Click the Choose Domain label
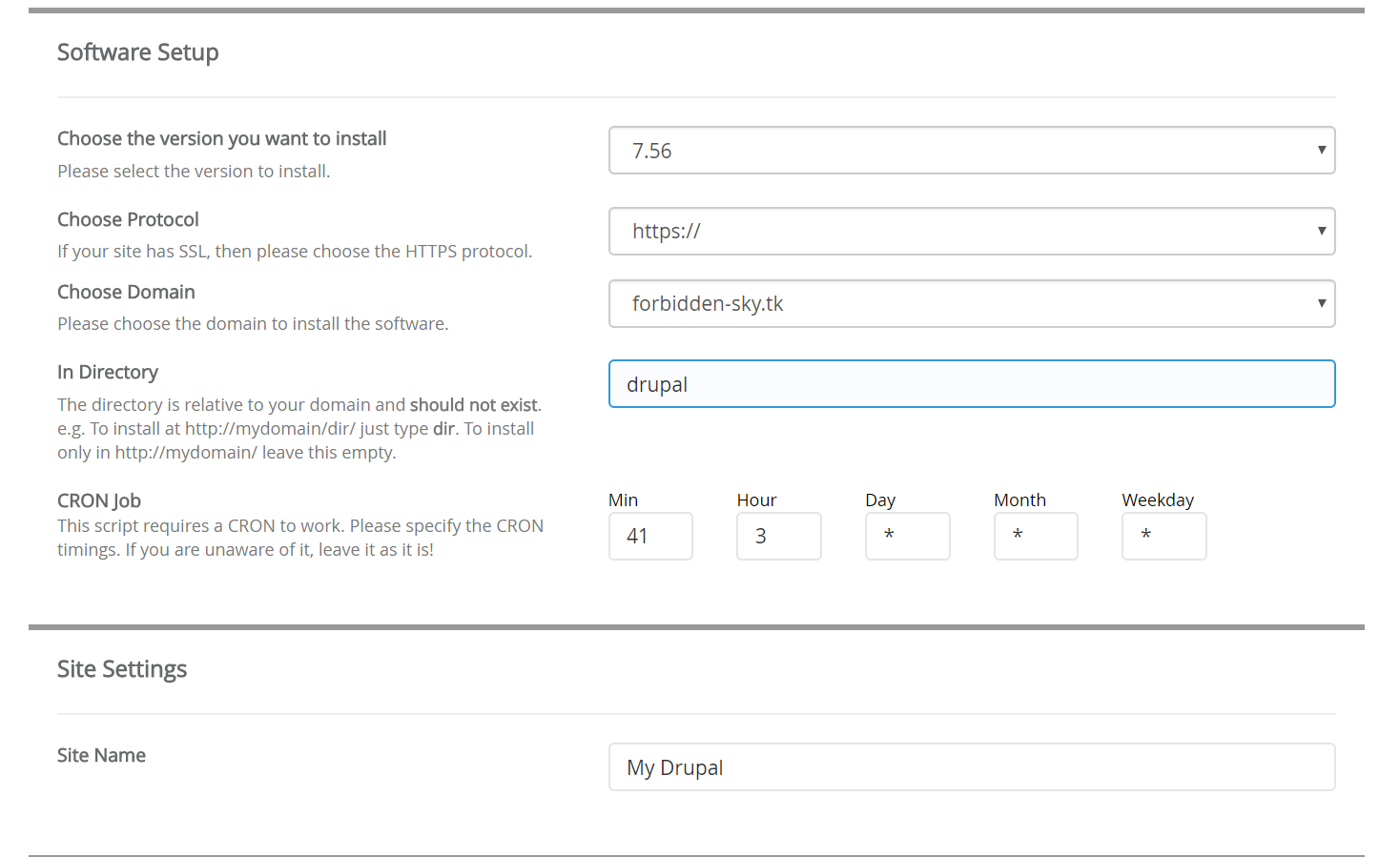 point(126,292)
